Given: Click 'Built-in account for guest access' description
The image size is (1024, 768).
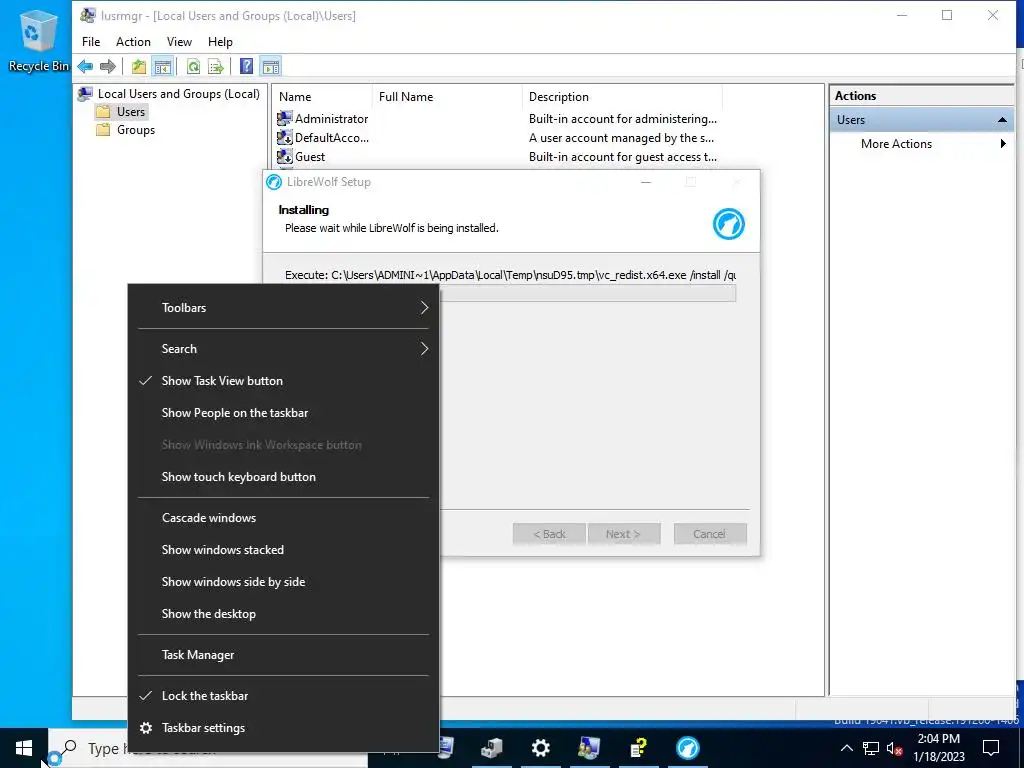Looking at the screenshot, I should (x=623, y=157).
